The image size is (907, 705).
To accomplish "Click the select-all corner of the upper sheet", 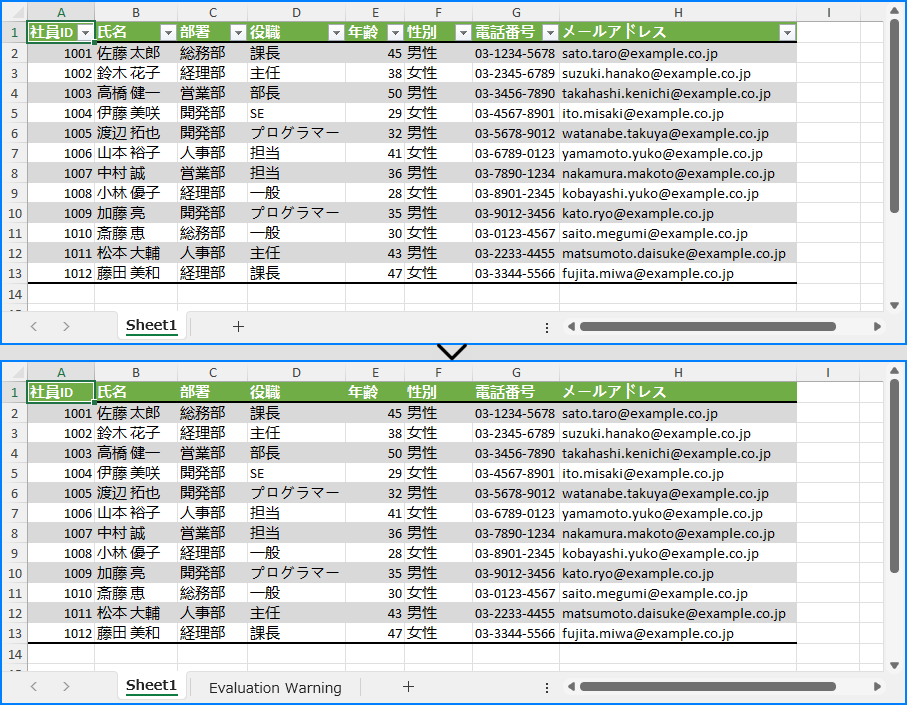I will [x=13, y=12].
